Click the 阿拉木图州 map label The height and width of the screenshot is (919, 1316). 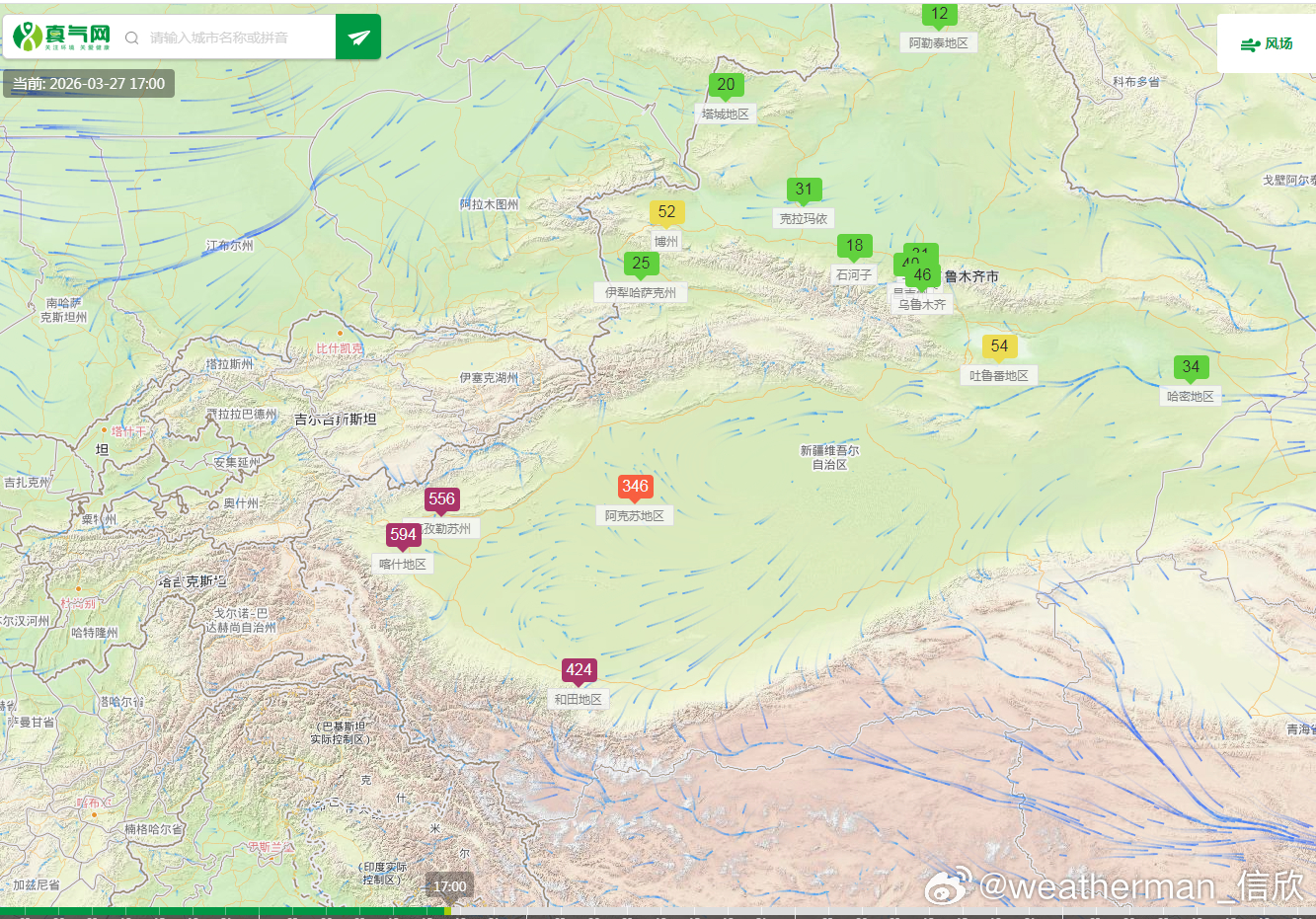tap(489, 204)
